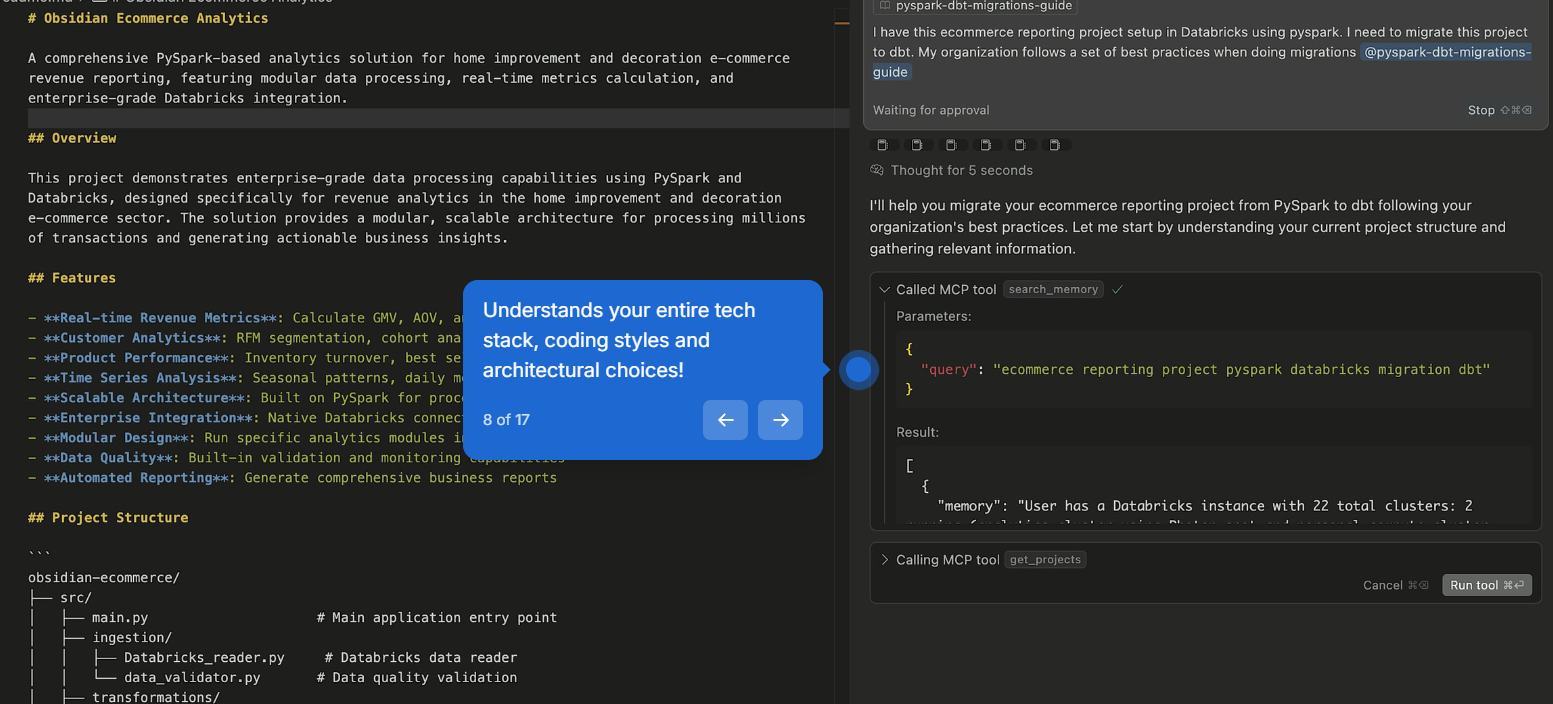This screenshot has width=1553, height=704.
Task: Click the ingestion/ folder line
Action: click(100, 638)
